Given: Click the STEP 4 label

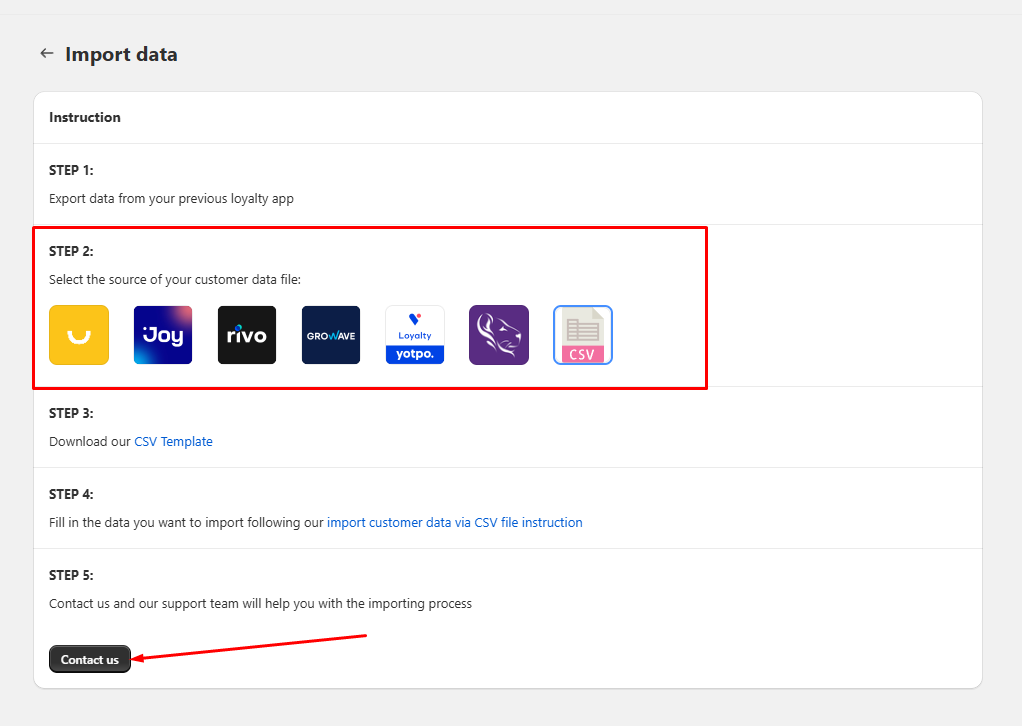Looking at the screenshot, I should coord(71,494).
